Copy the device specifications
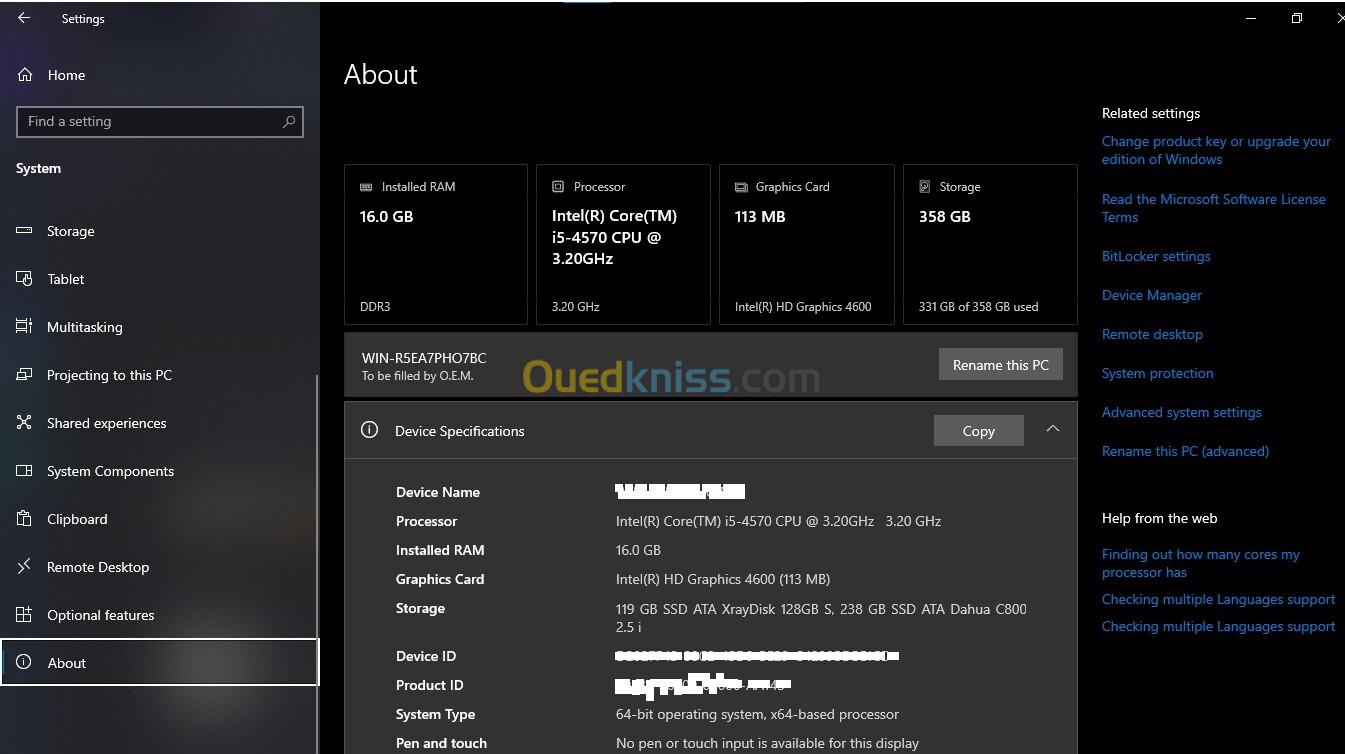The height and width of the screenshot is (754, 1345). [x=978, y=431]
